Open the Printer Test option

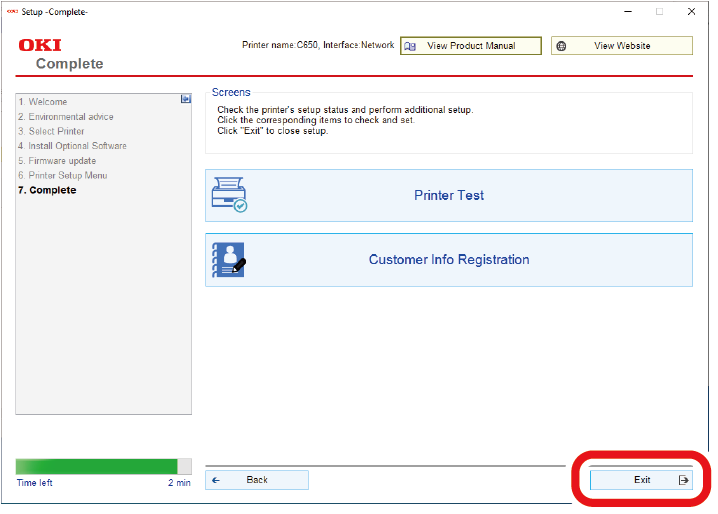click(x=449, y=196)
